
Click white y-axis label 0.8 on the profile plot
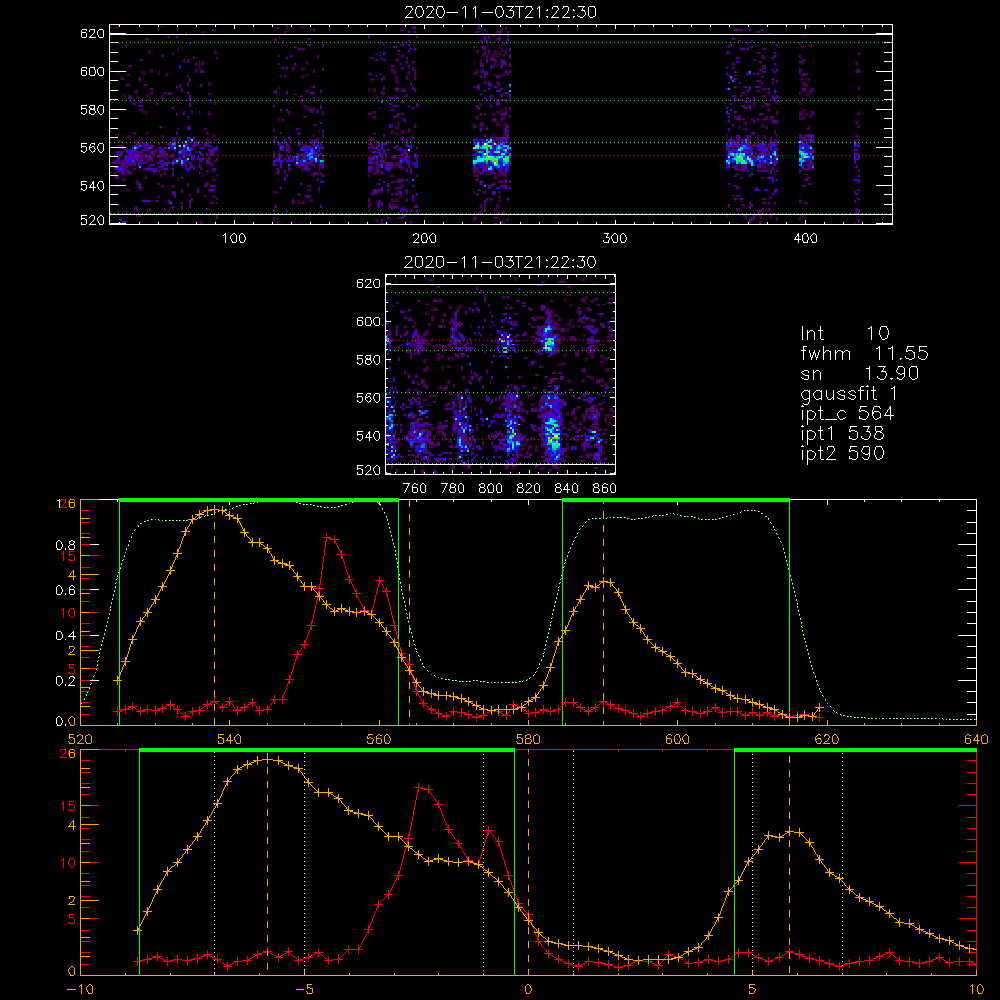67,545
